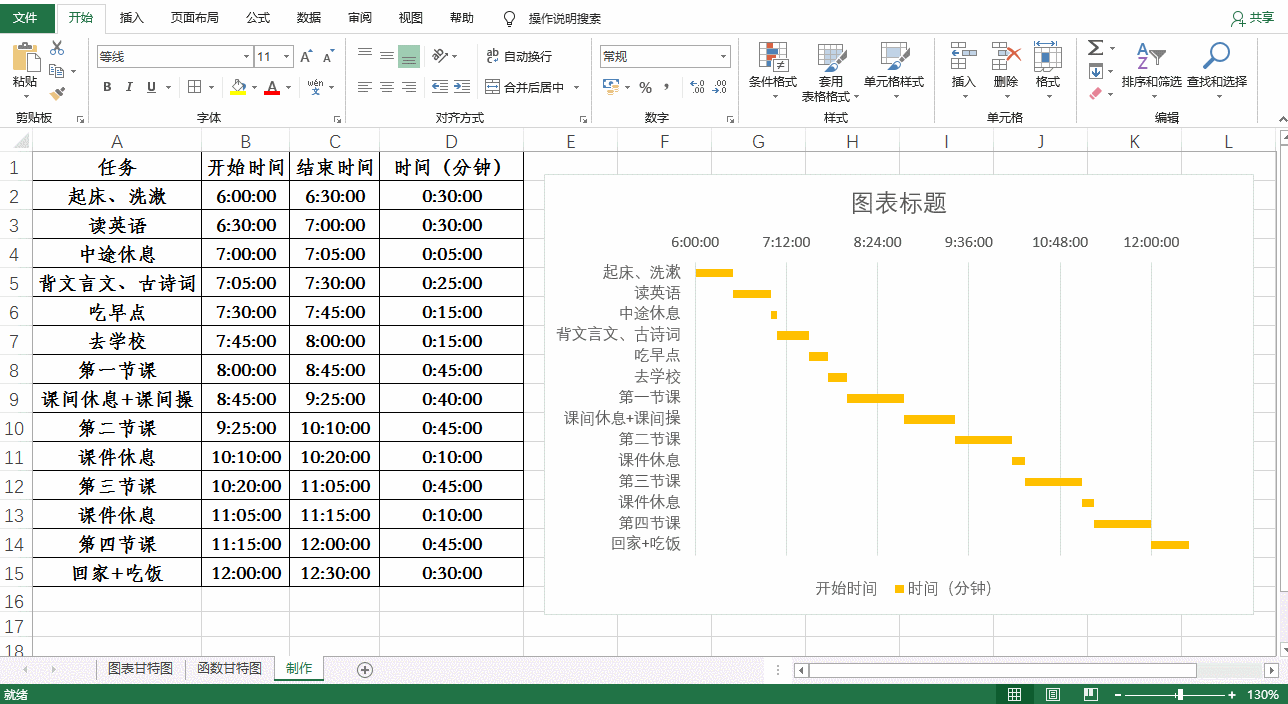Click the accounting number format icon

[611, 88]
